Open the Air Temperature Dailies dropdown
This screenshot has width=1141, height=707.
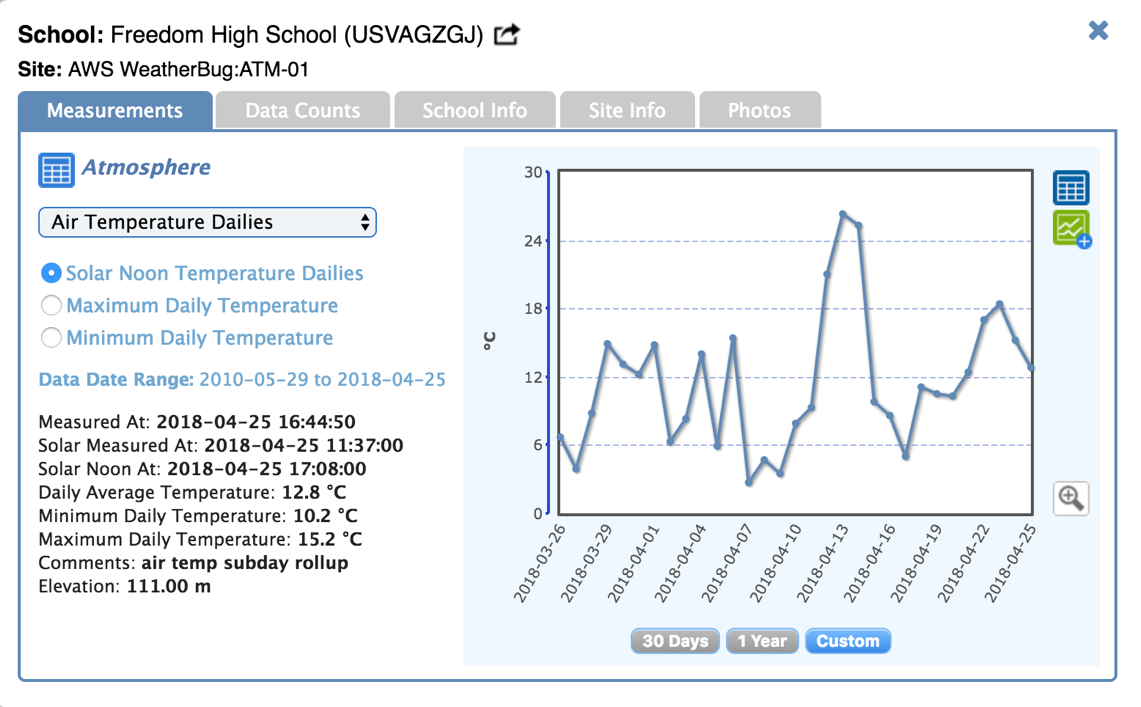(x=207, y=222)
